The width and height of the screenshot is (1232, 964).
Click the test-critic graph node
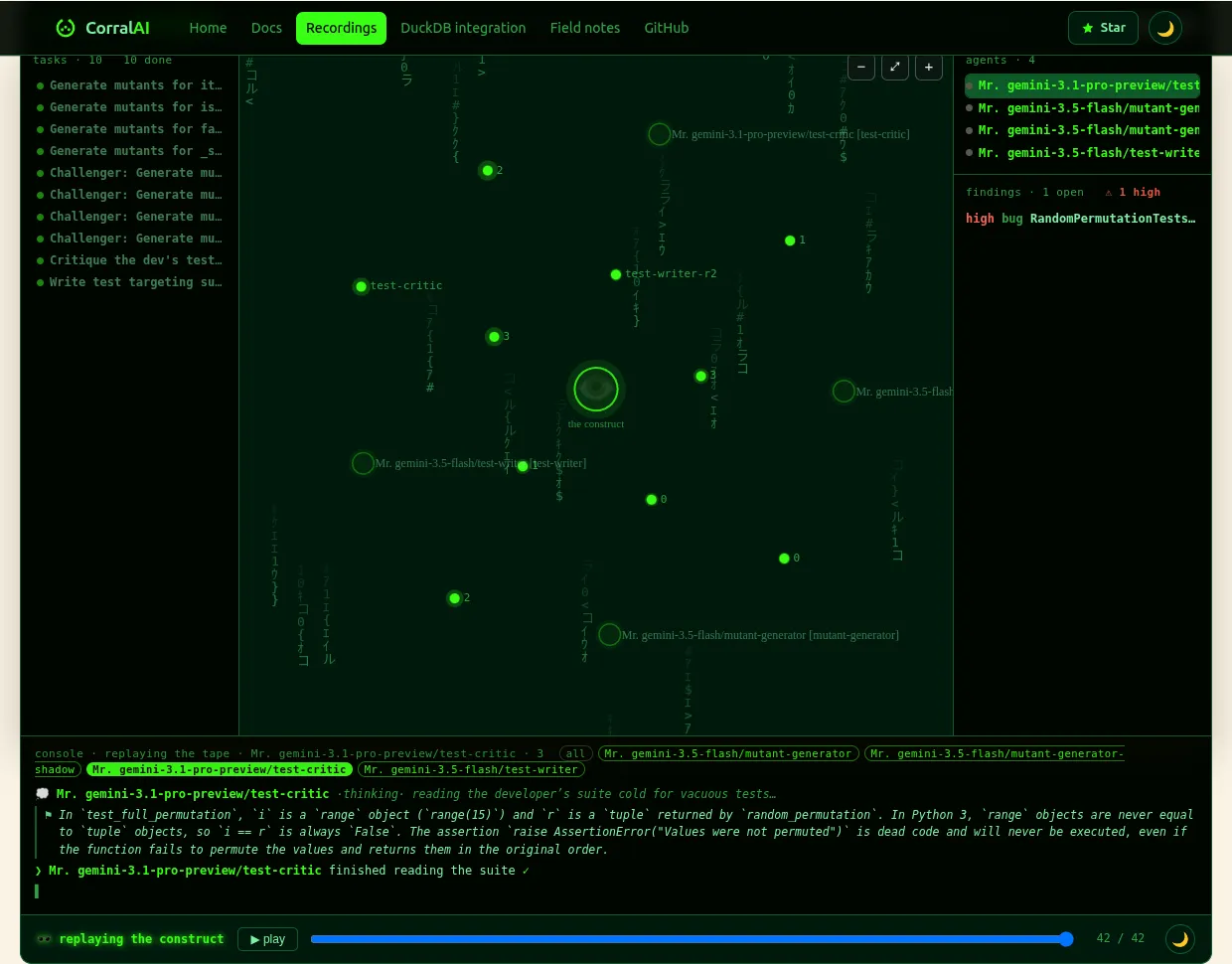[362, 286]
